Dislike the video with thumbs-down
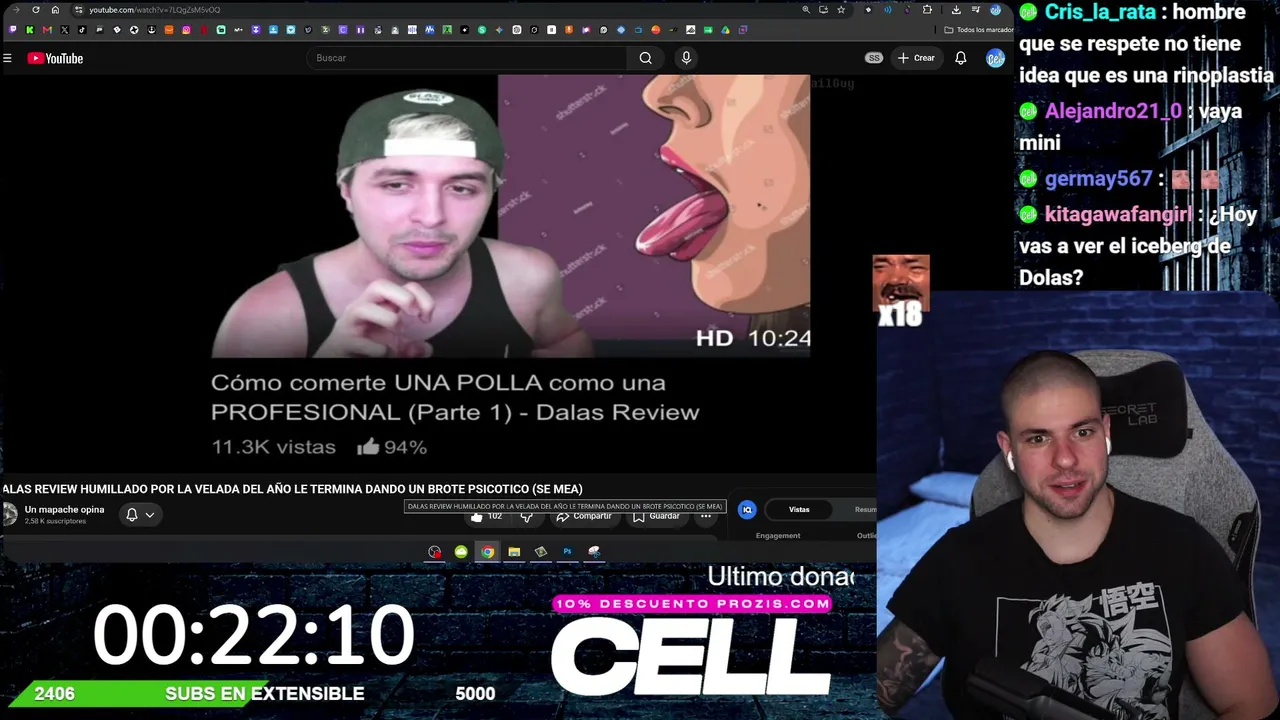The width and height of the screenshot is (1280, 720). [x=527, y=516]
